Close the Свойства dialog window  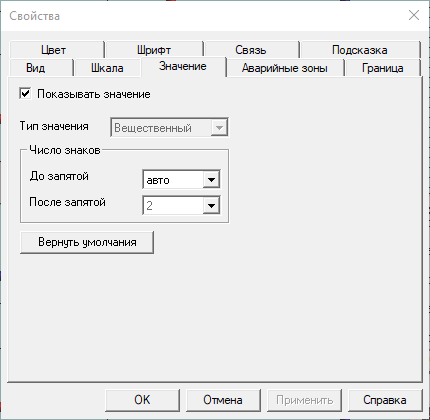[x=414, y=15]
